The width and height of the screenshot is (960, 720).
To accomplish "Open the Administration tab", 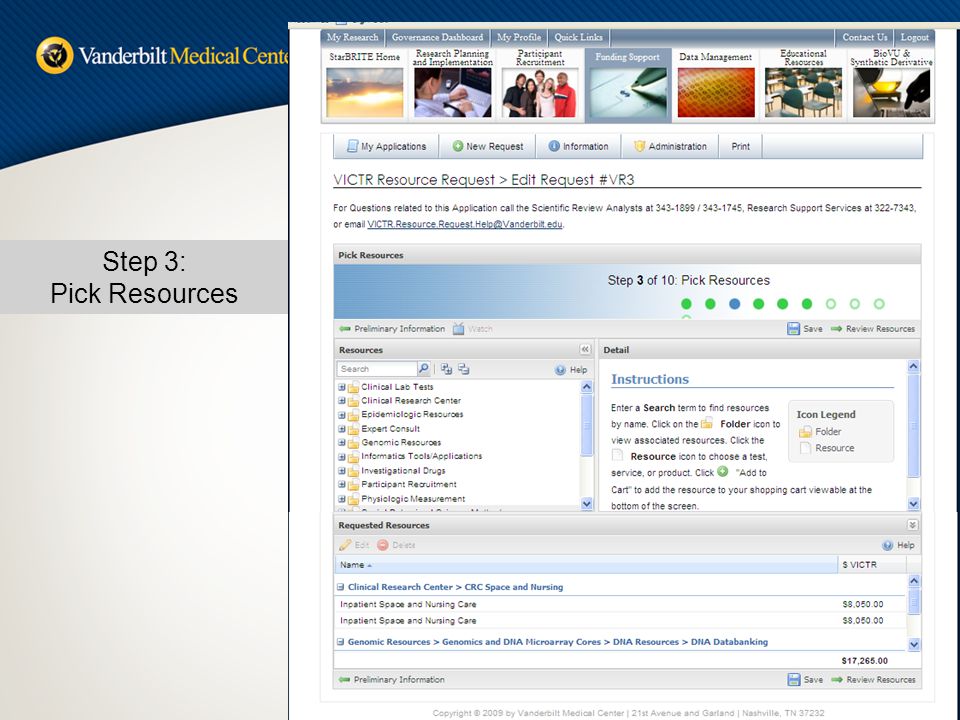I will click(670, 146).
